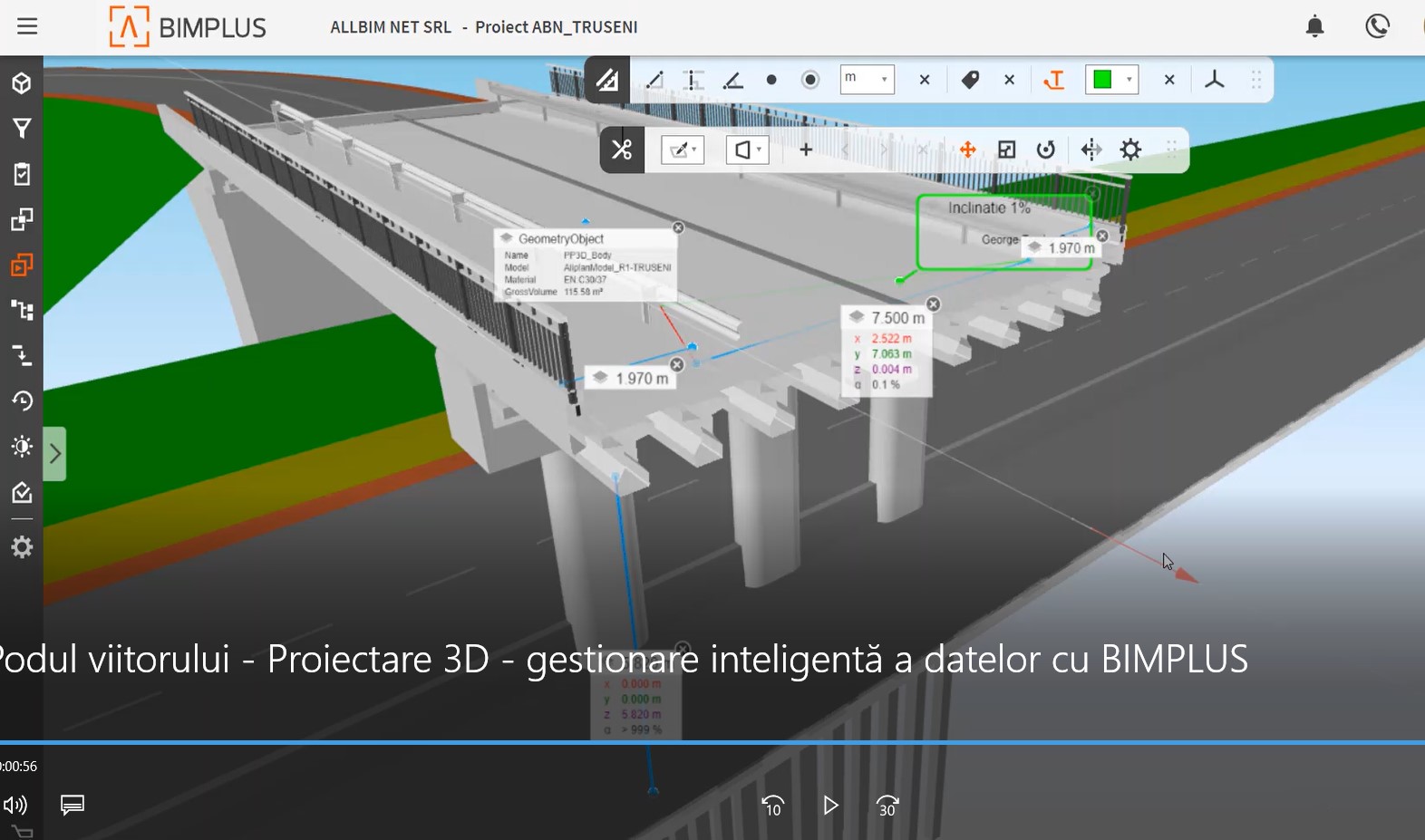The width and height of the screenshot is (1425, 840).
Task: Expand the left side panel arrow
Action: click(54, 453)
